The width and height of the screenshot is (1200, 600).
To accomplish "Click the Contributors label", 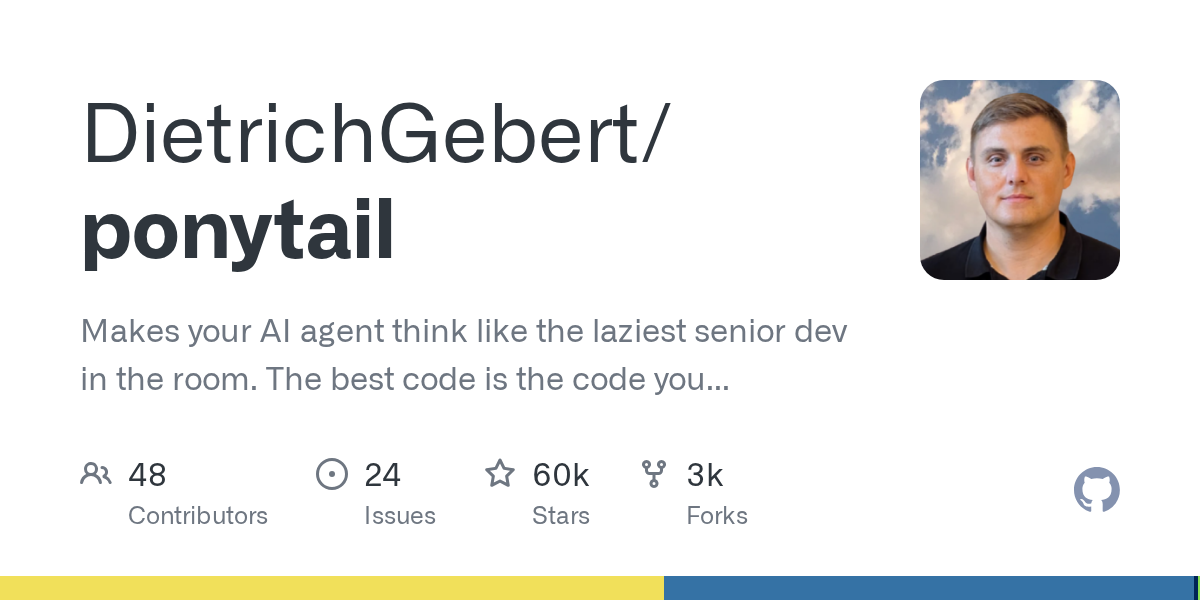I will (x=198, y=516).
